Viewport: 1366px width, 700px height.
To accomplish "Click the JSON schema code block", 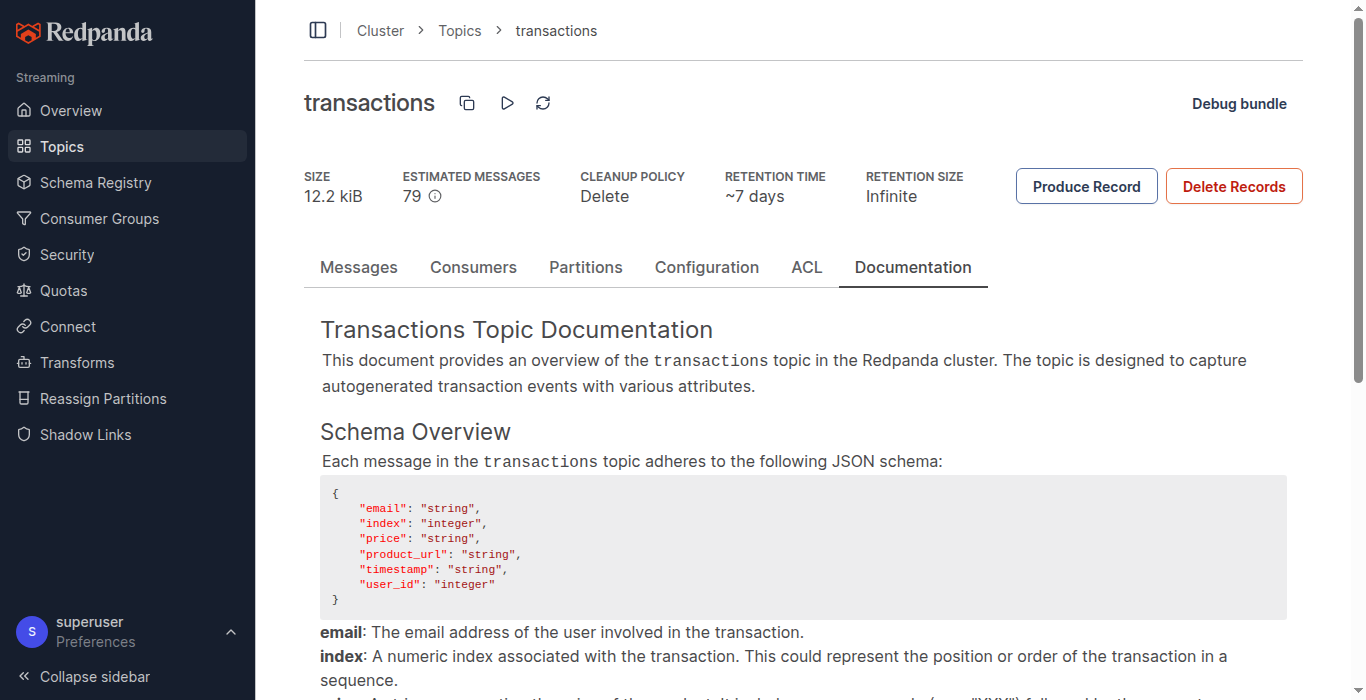I will [x=803, y=547].
